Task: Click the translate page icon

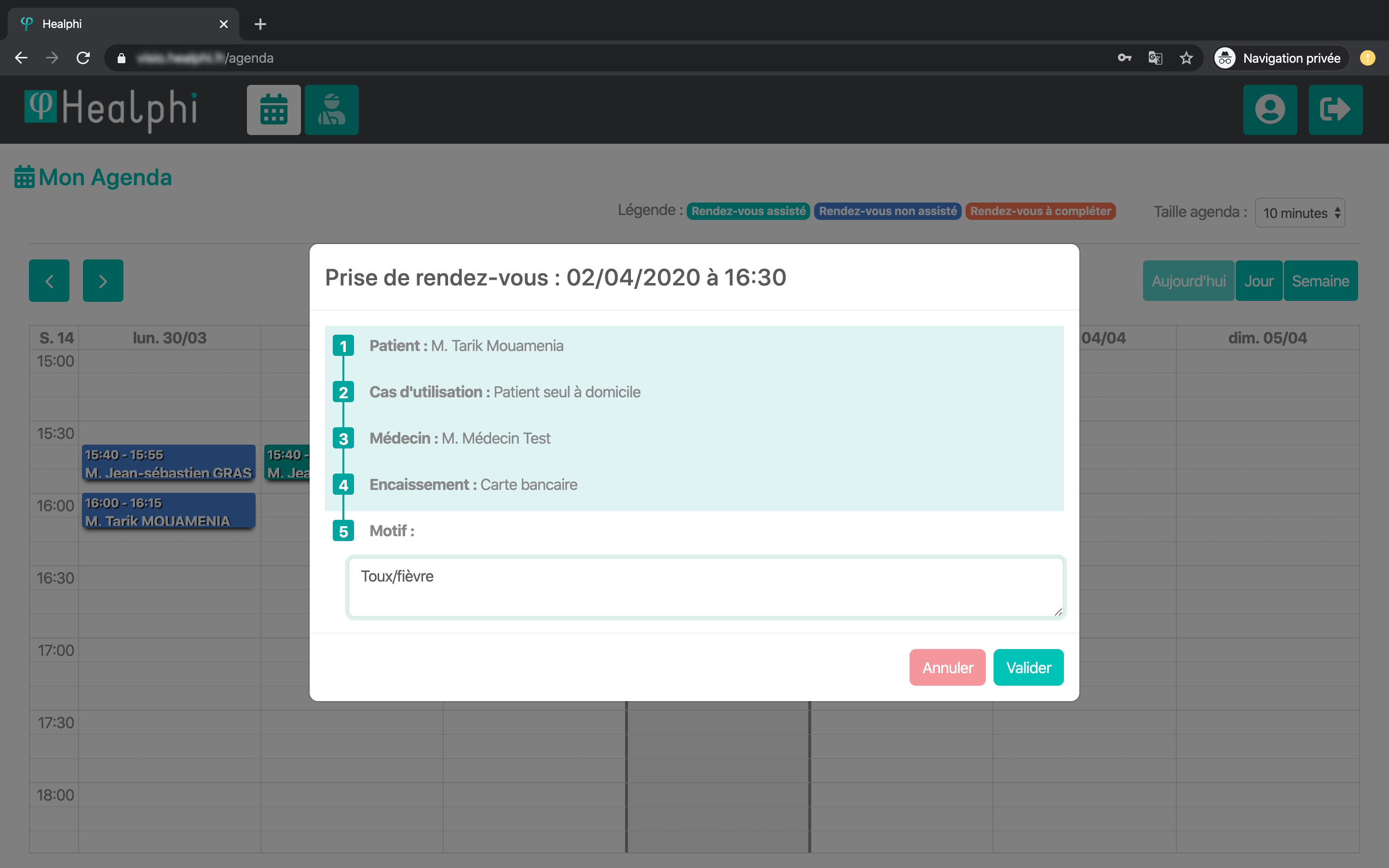Action: tap(1155, 58)
